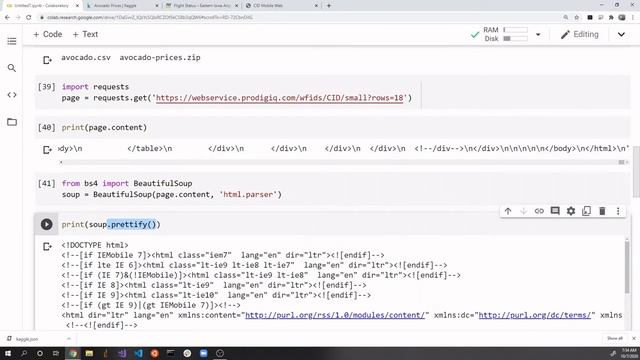The width and height of the screenshot is (640, 360).
Task: Move the selected cell up
Action: point(508,211)
